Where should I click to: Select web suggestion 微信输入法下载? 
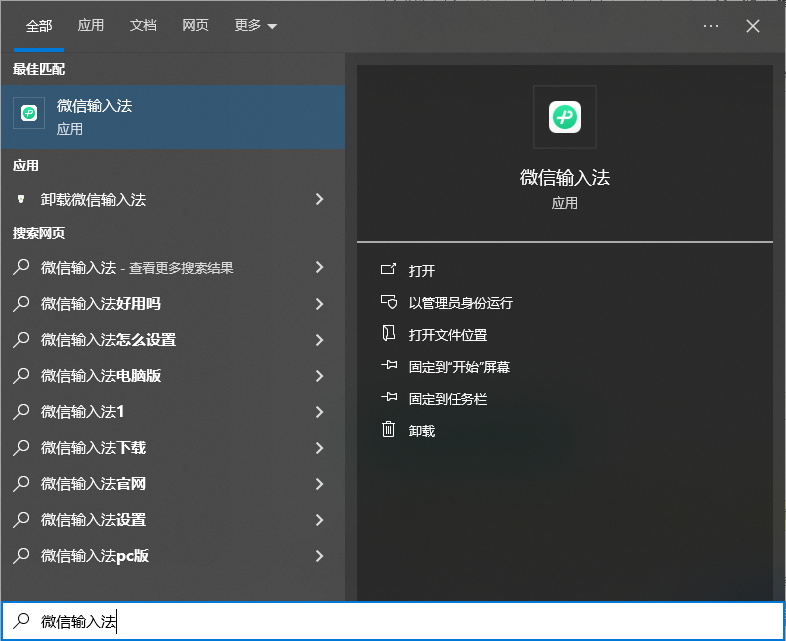(93, 448)
